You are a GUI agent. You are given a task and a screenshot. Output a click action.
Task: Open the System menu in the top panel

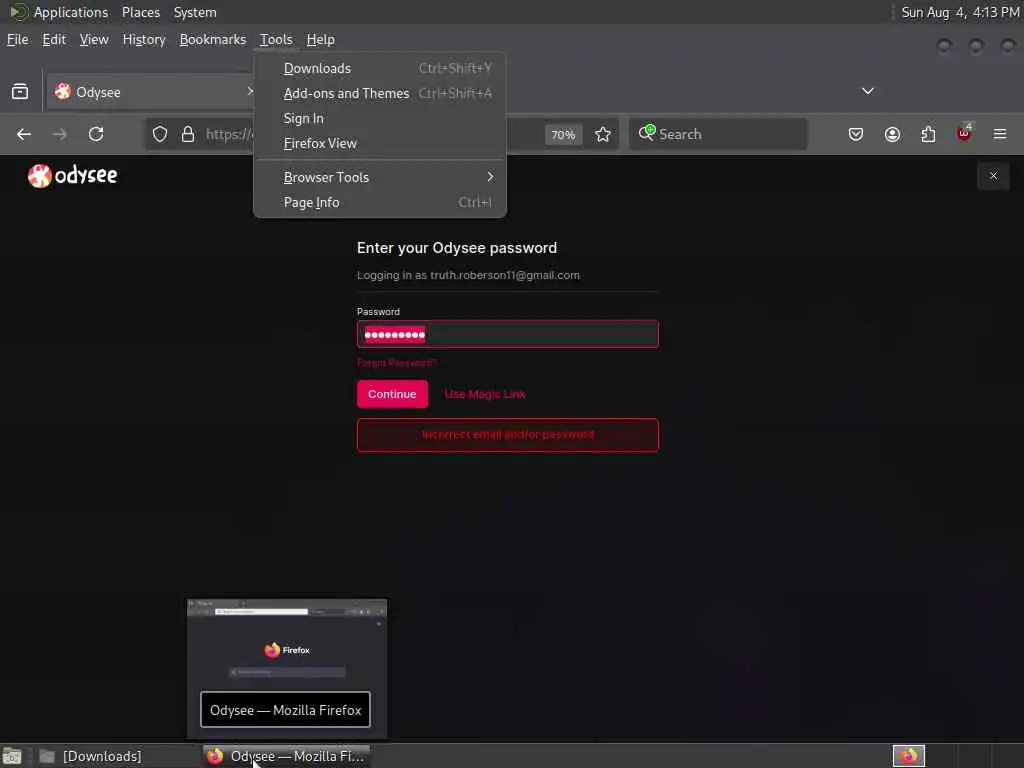click(195, 12)
